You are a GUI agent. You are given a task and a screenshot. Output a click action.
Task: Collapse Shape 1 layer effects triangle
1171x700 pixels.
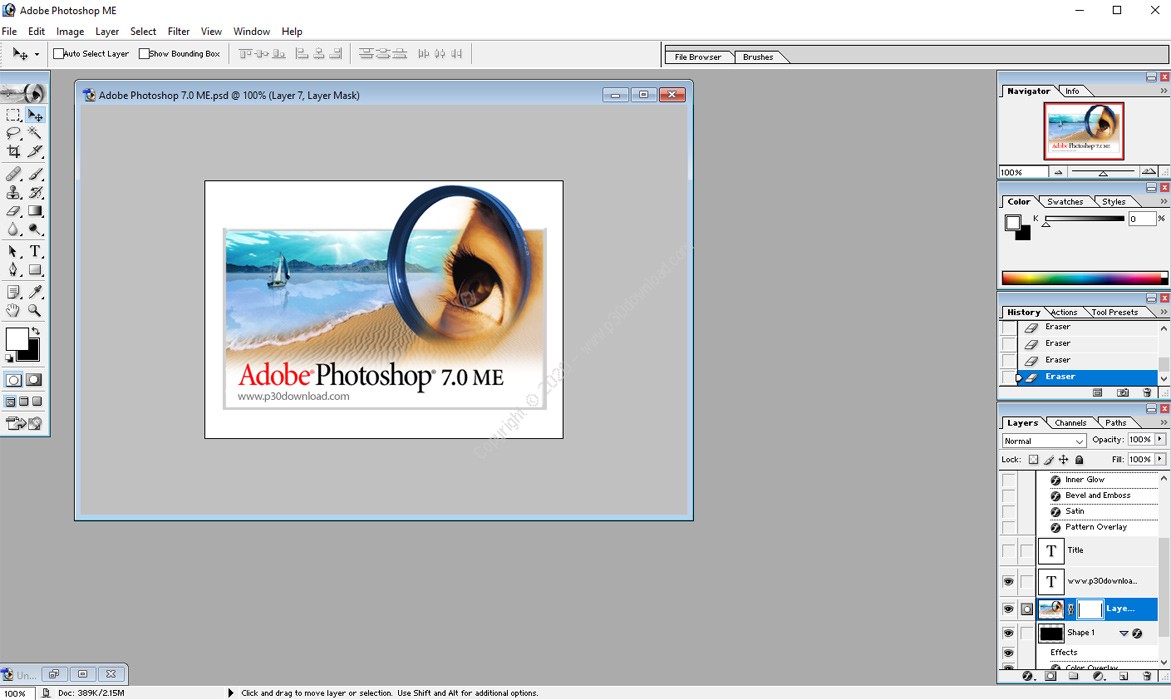[x=1123, y=633]
